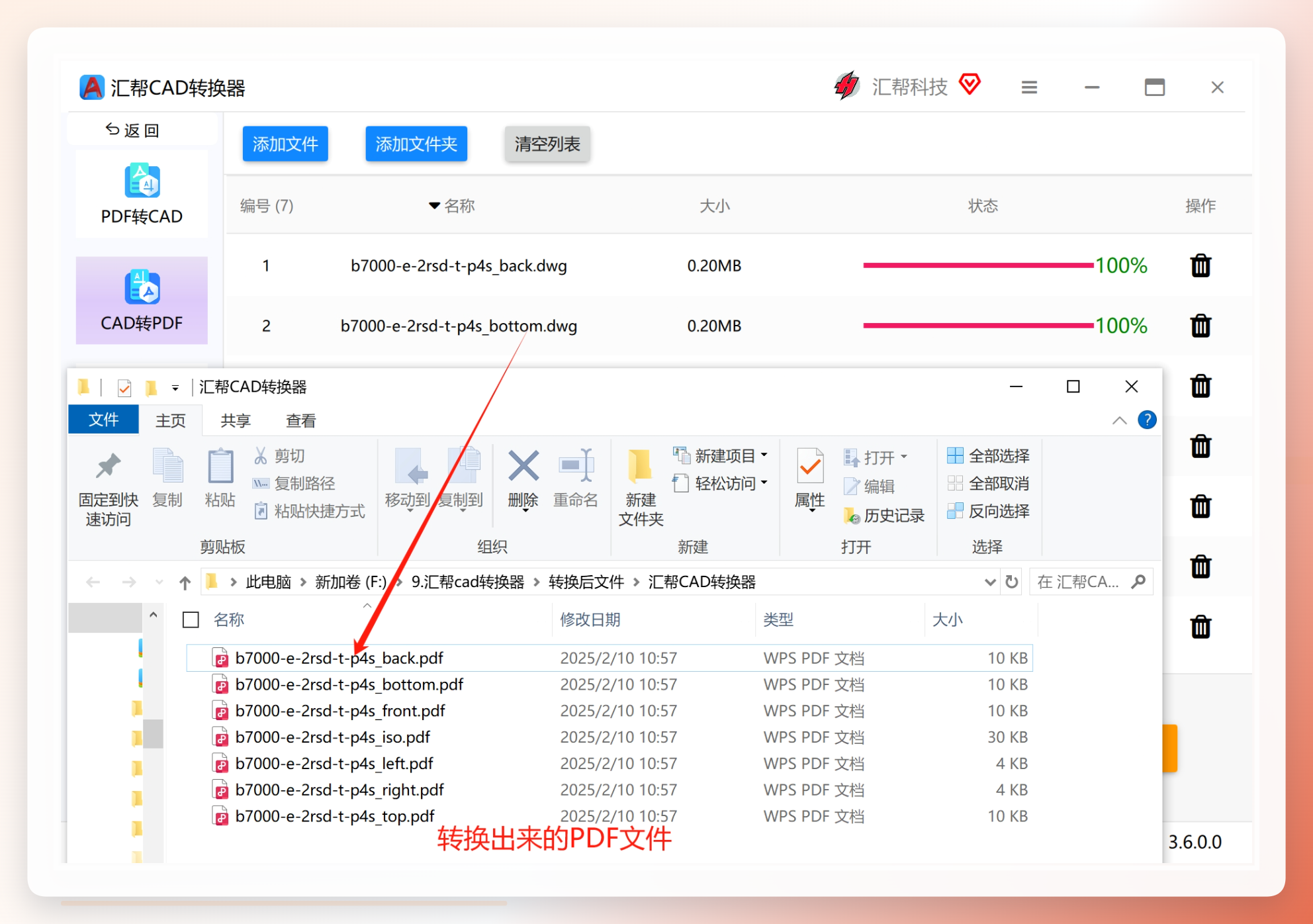Expand the 新建项目 dropdown
Image resolution: width=1313 pixels, height=924 pixels.
(x=764, y=455)
